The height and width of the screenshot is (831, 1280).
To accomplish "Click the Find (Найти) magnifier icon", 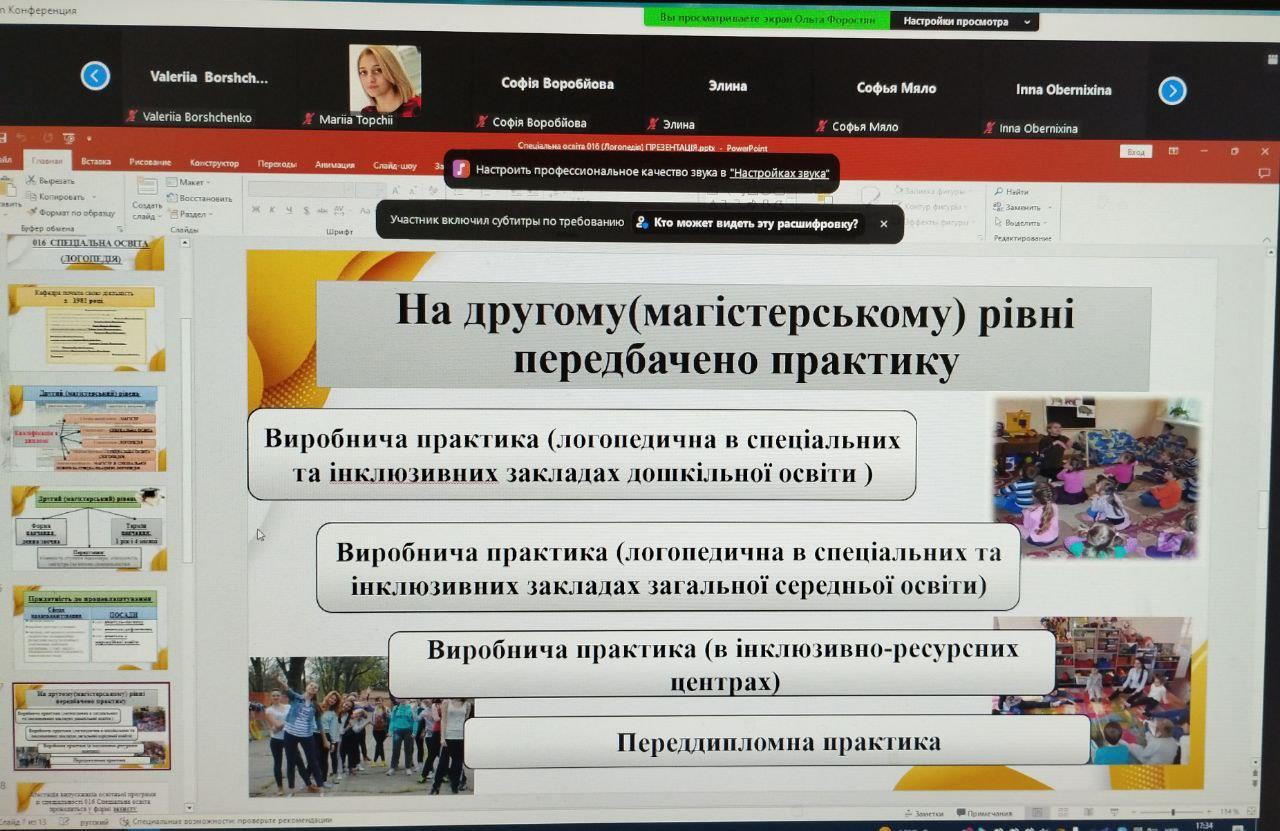I will [999, 192].
